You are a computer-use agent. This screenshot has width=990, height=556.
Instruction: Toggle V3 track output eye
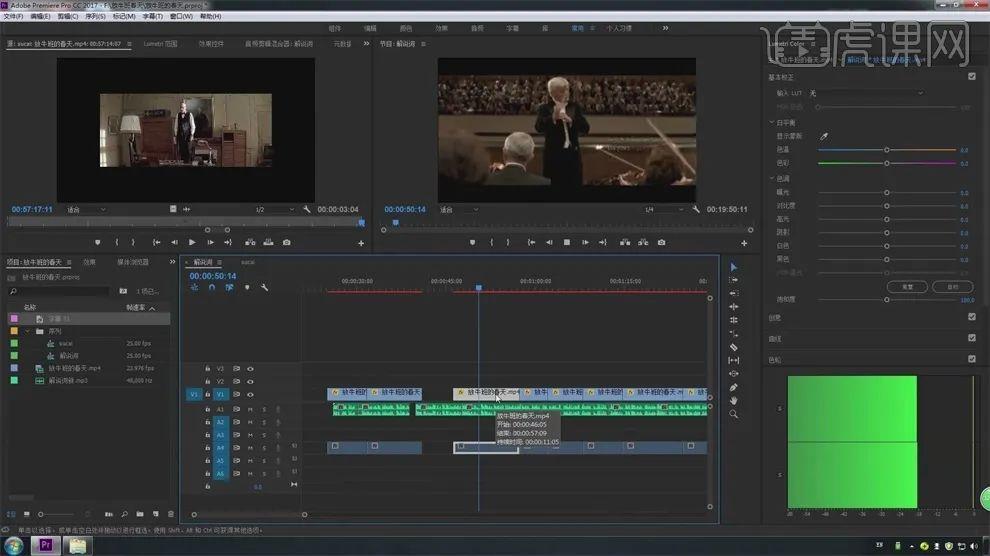coord(251,369)
